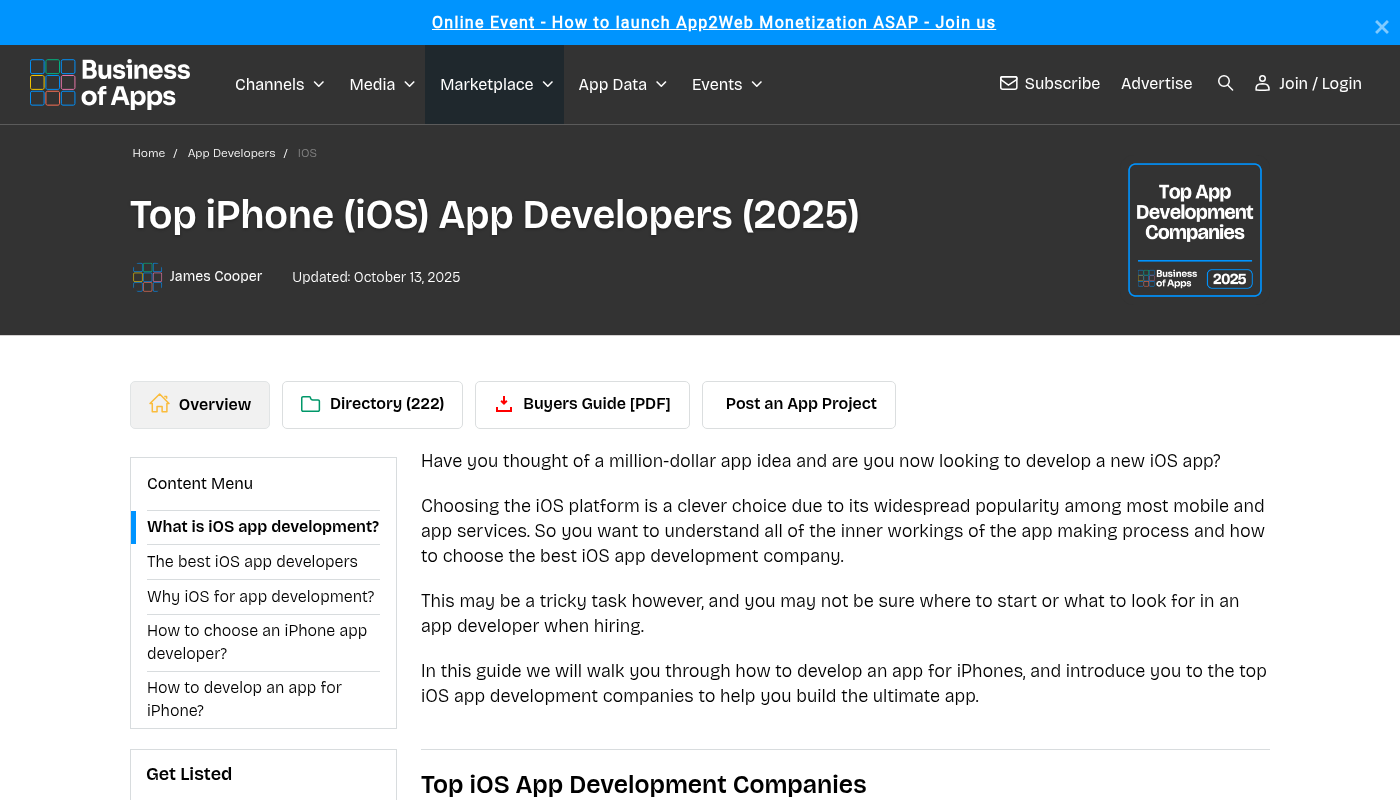Go to App Developers breadcrumb
The height and width of the screenshot is (800, 1400).
point(231,153)
